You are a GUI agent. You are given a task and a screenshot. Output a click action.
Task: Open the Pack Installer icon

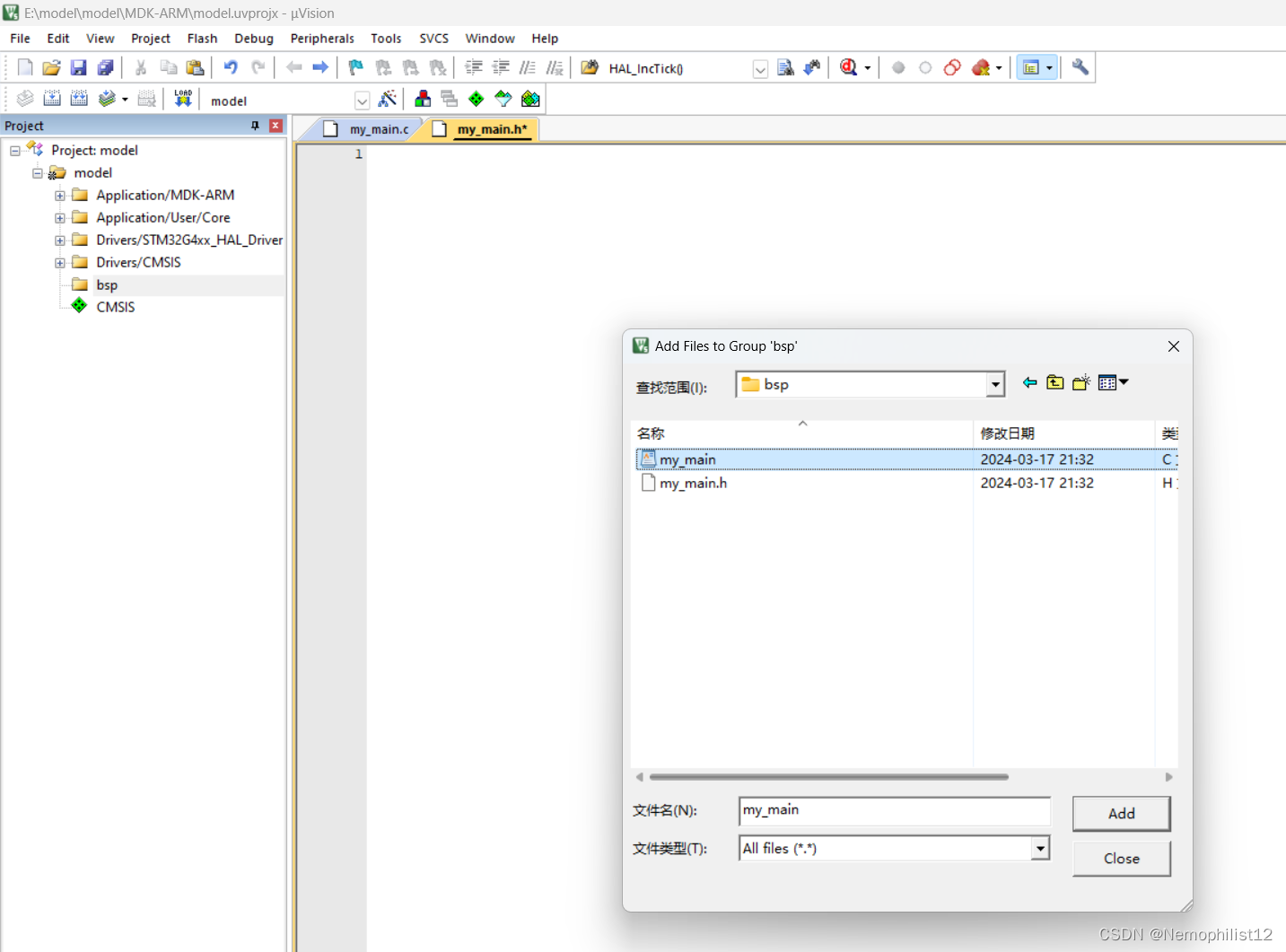click(x=531, y=99)
